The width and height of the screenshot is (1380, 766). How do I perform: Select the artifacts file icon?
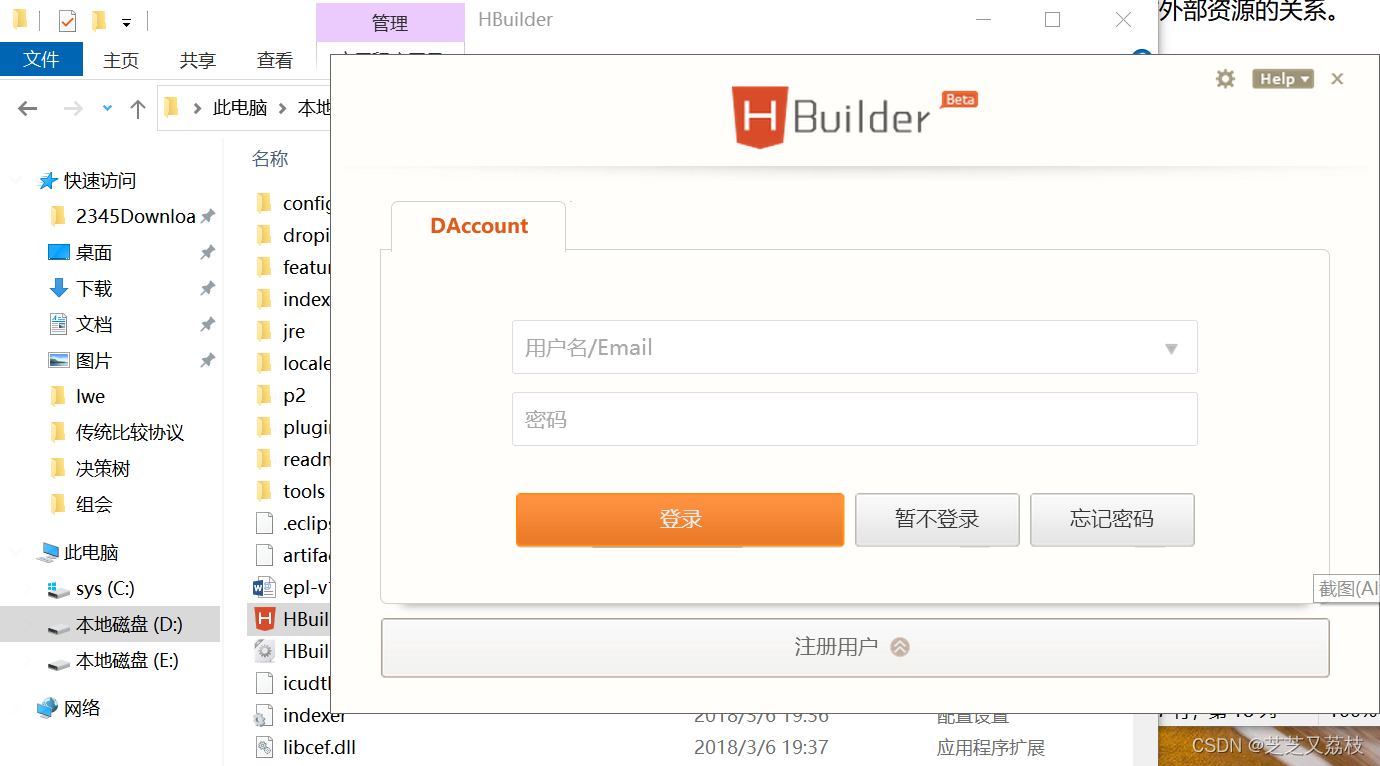point(264,555)
